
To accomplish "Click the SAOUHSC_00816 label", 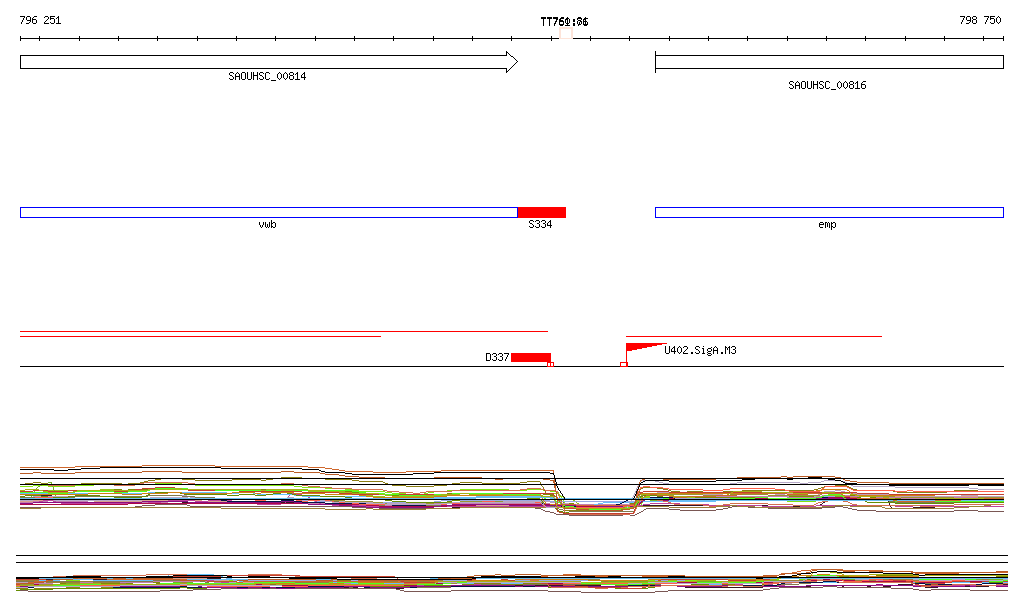I will coord(827,86).
